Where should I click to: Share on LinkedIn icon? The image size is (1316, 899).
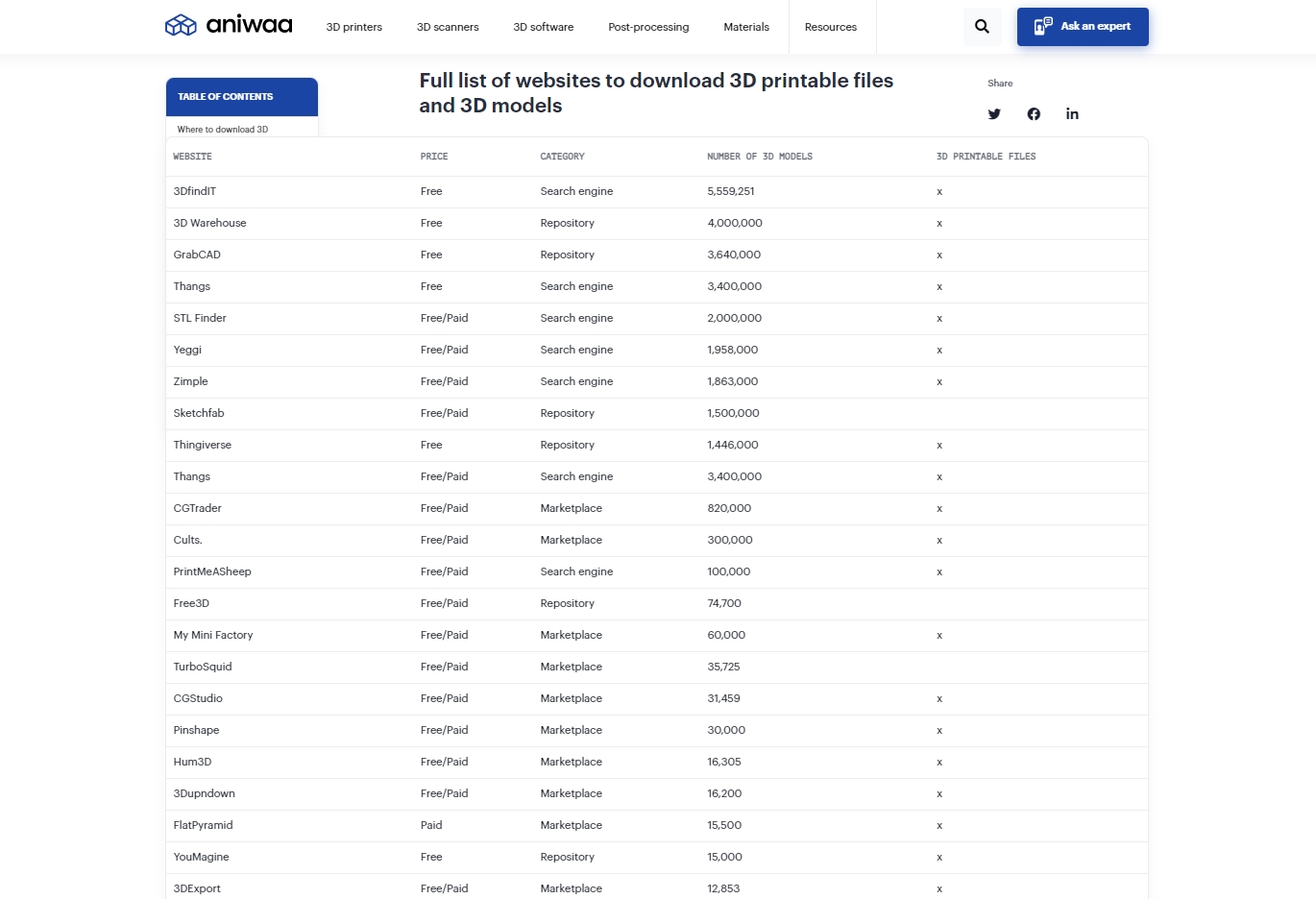(1072, 113)
